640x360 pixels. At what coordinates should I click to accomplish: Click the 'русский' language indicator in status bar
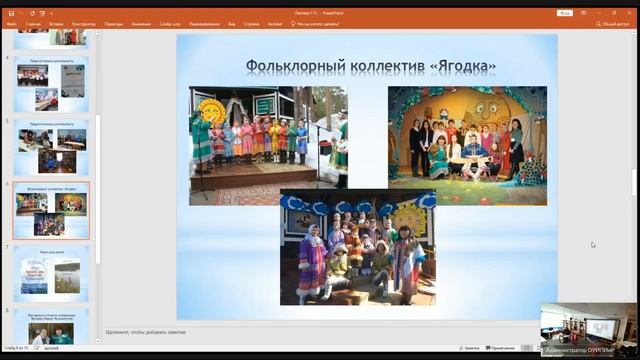51,348
